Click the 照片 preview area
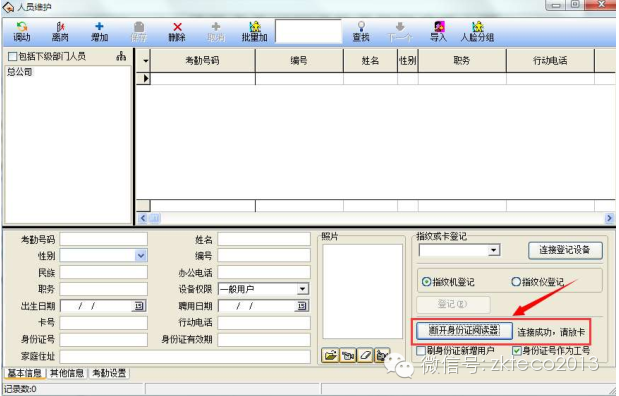619x396 pixels. click(x=362, y=291)
